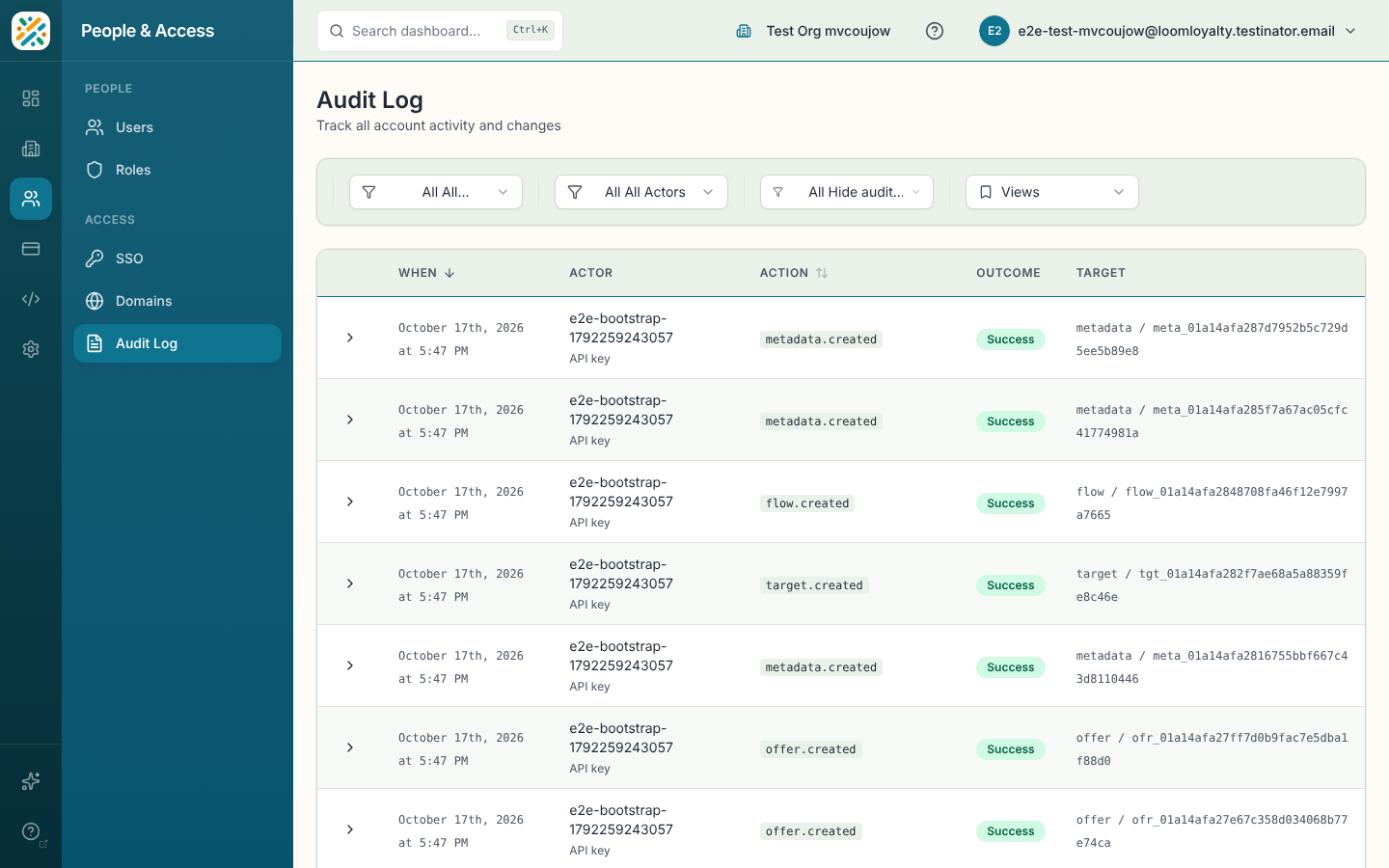Click the E2 user avatar
Viewport: 1389px width, 868px height.
click(x=994, y=31)
